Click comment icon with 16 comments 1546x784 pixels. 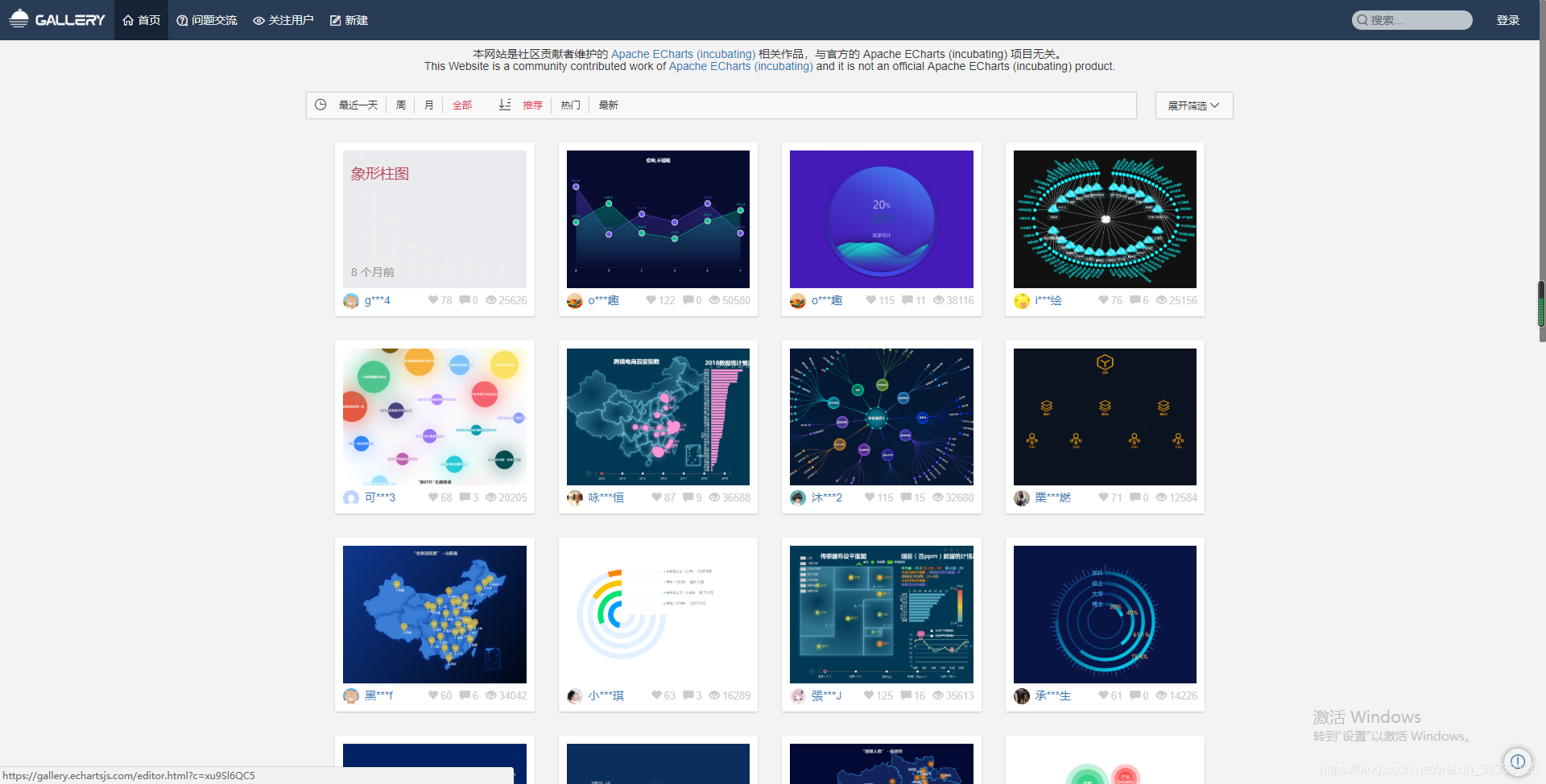[x=907, y=695]
